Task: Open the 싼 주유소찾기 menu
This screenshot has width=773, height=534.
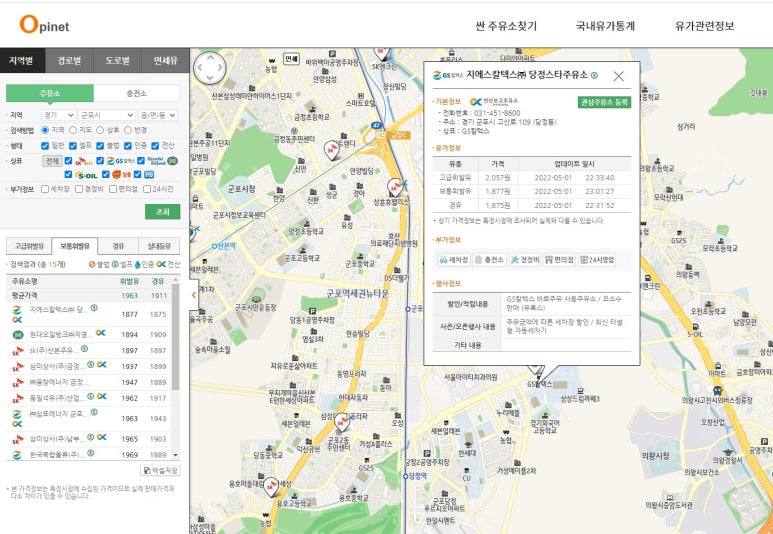Action: (x=506, y=26)
